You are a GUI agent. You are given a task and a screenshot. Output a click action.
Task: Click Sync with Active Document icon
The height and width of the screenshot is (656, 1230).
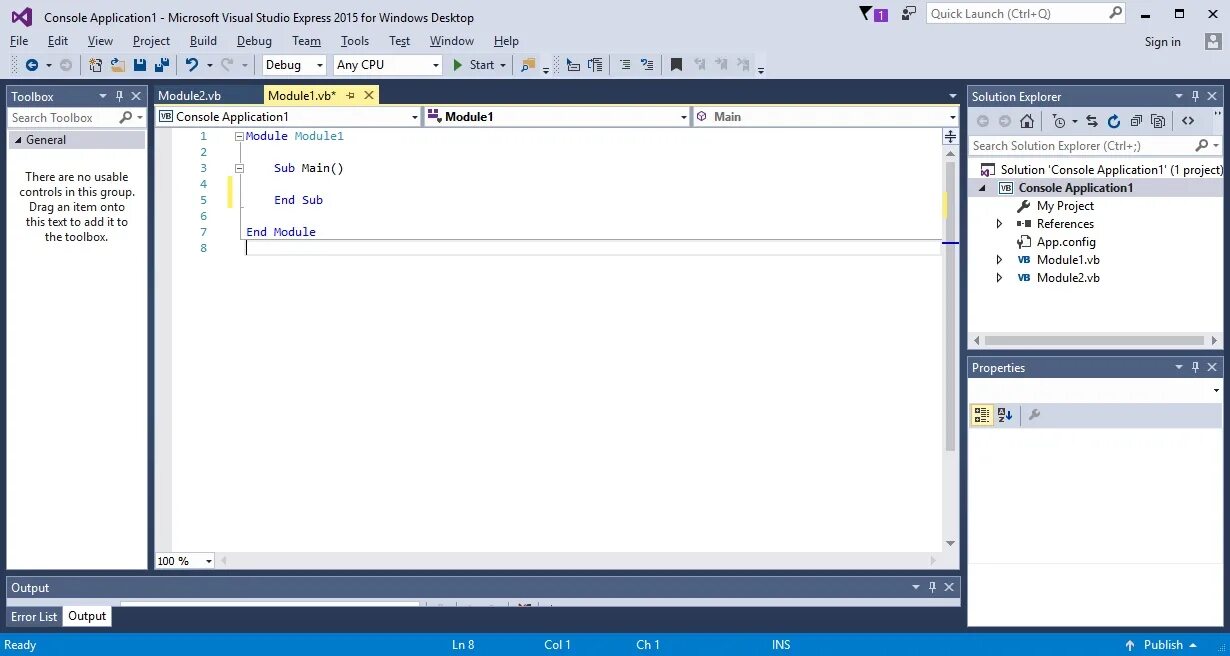coord(1092,121)
